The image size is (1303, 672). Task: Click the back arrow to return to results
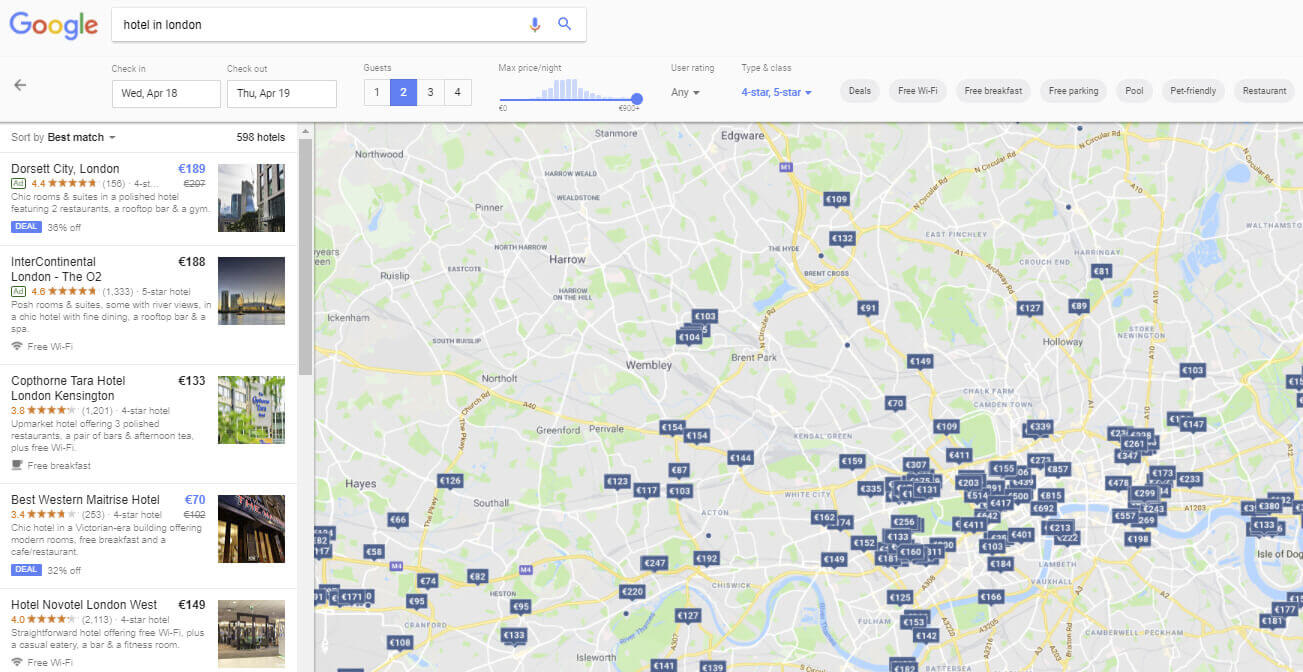20,86
